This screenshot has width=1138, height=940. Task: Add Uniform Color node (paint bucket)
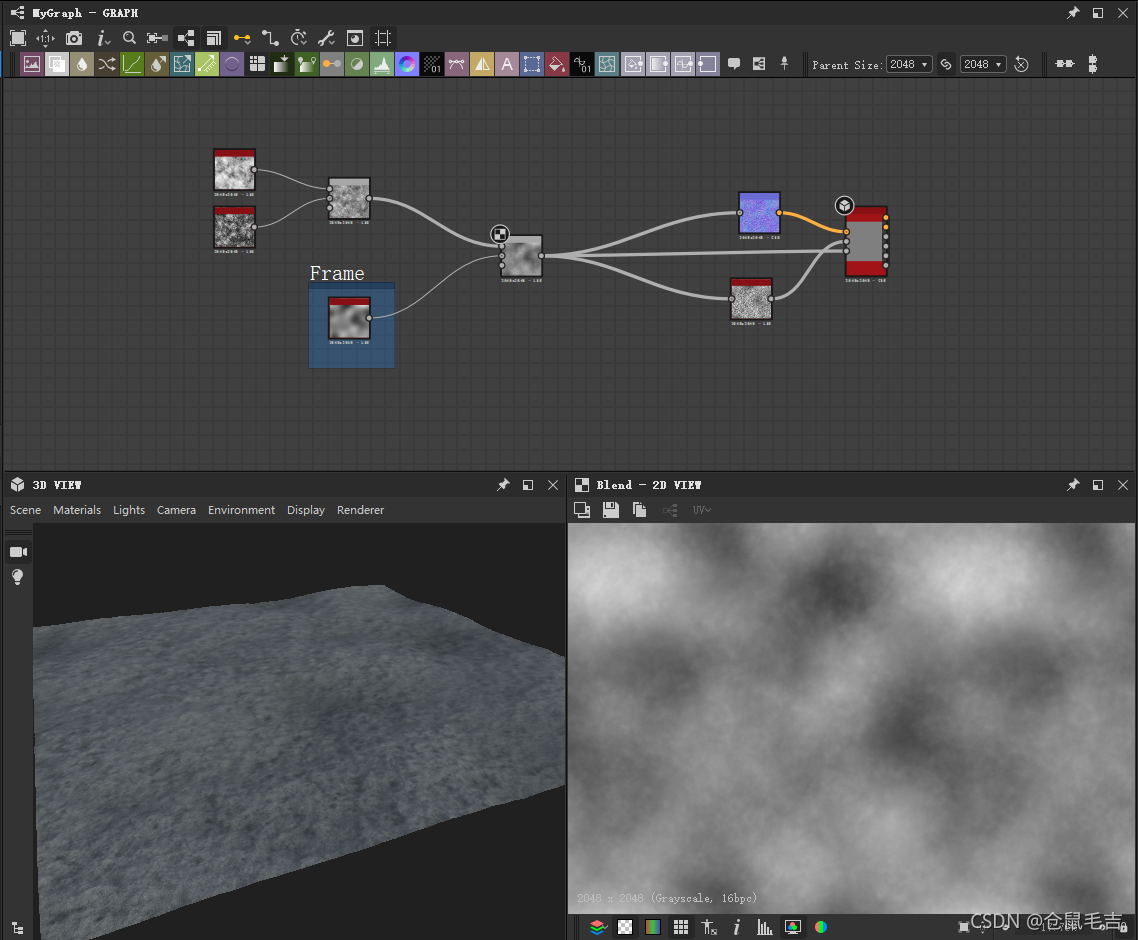(x=557, y=64)
